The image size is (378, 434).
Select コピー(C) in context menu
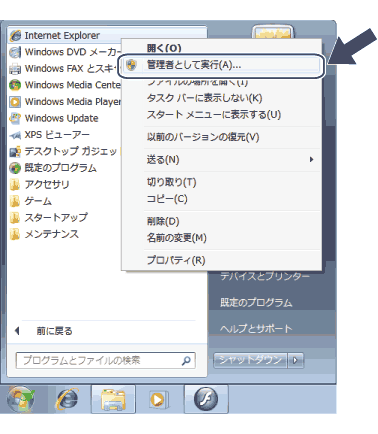[x=167, y=199]
